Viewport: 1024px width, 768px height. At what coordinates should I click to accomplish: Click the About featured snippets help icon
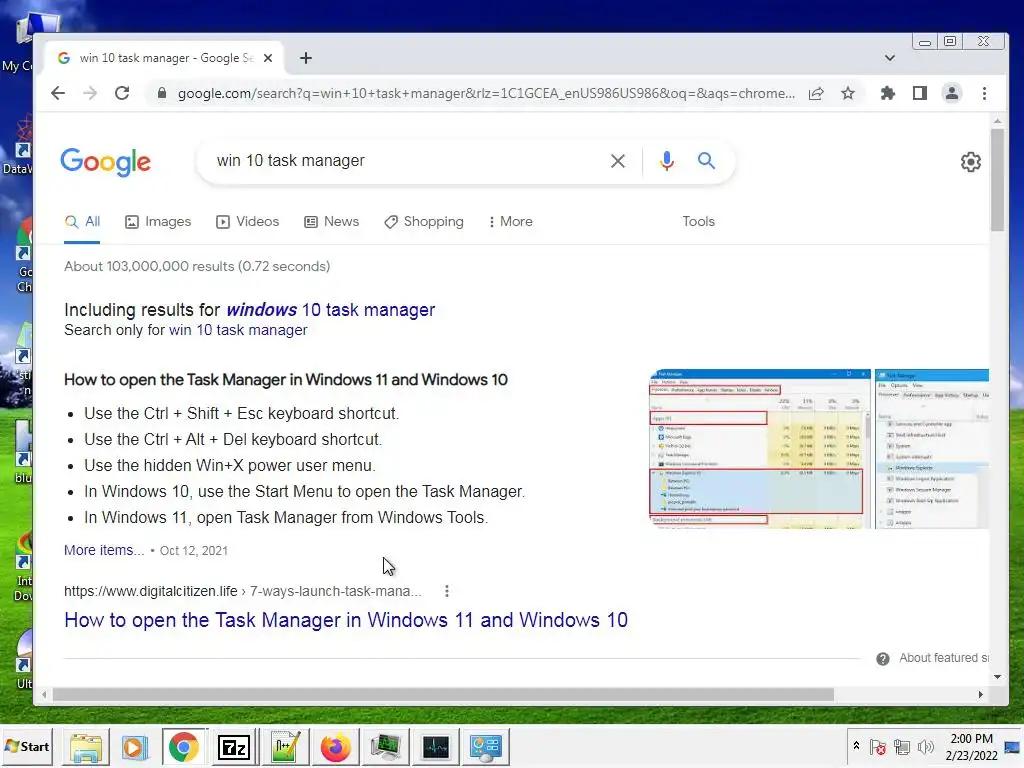pyautogui.click(x=882, y=658)
